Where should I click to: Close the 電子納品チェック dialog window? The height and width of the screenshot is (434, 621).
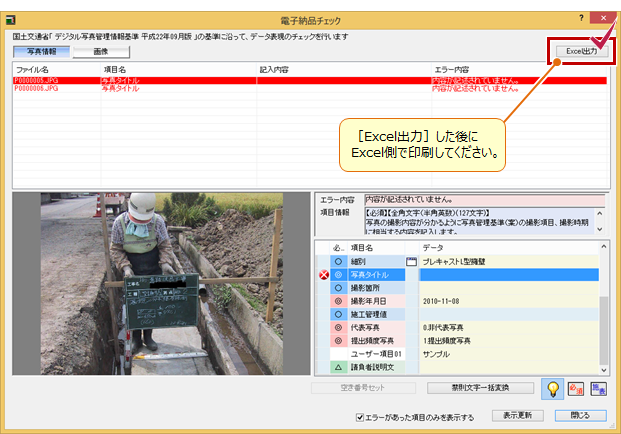pos(603,18)
